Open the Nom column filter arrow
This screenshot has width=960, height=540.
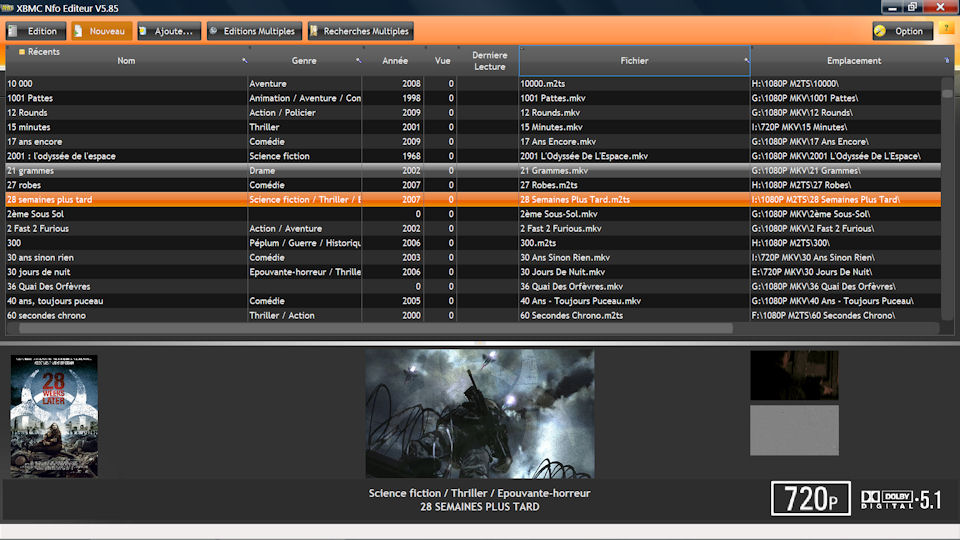pyautogui.click(x=244, y=60)
